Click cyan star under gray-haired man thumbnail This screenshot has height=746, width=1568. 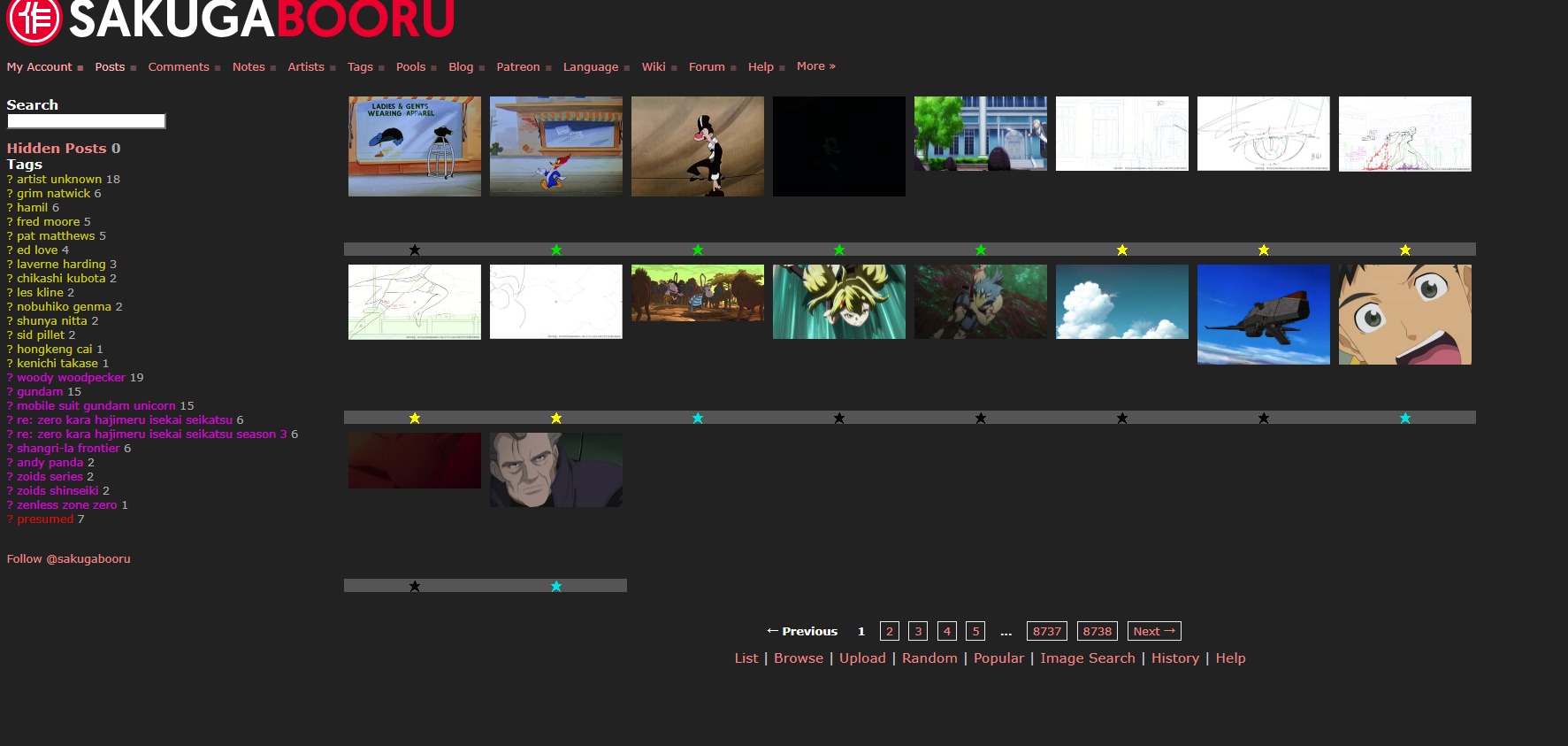[556, 587]
